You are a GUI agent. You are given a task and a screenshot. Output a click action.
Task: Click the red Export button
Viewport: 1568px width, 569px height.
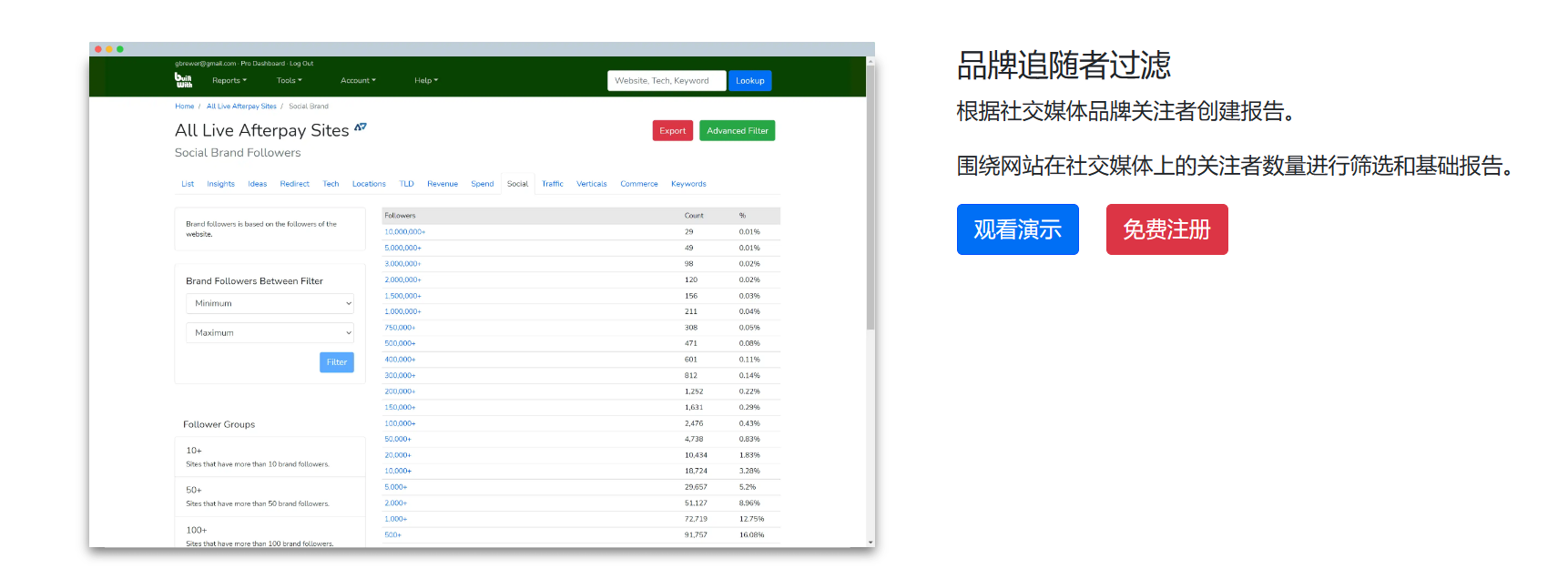(x=673, y=131)
